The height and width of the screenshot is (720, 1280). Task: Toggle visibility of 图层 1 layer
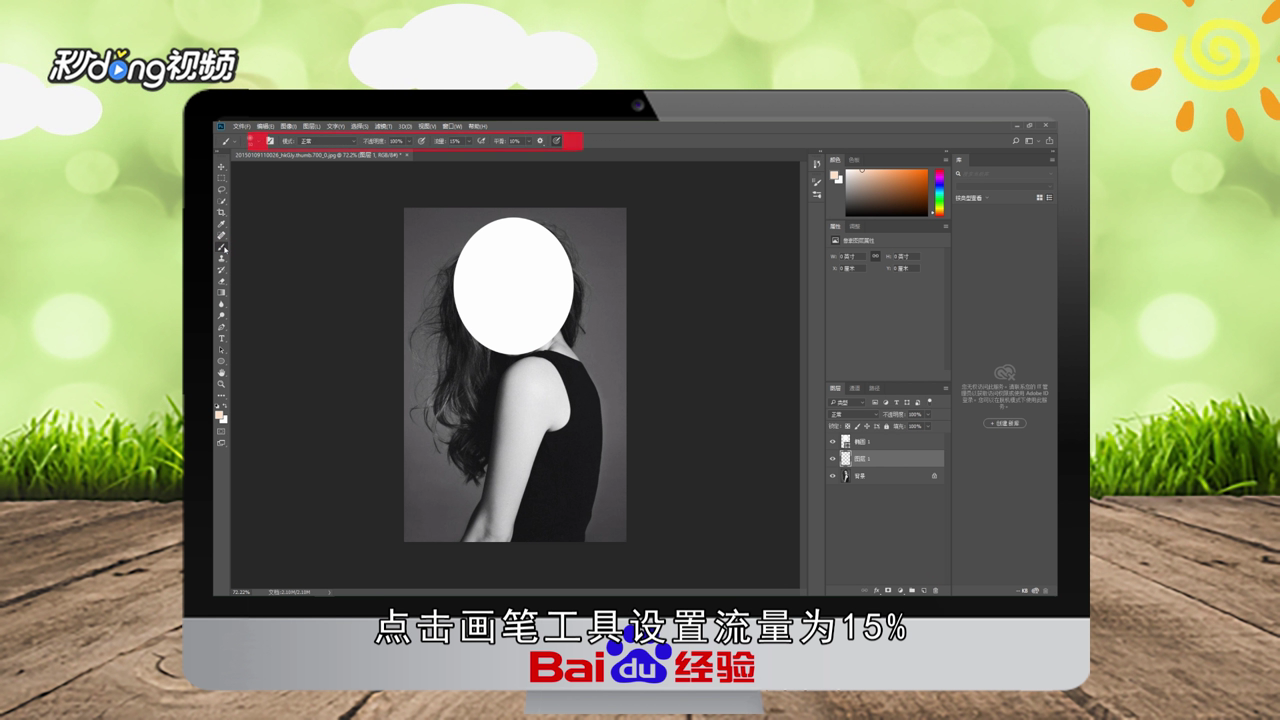pos(832,459)
